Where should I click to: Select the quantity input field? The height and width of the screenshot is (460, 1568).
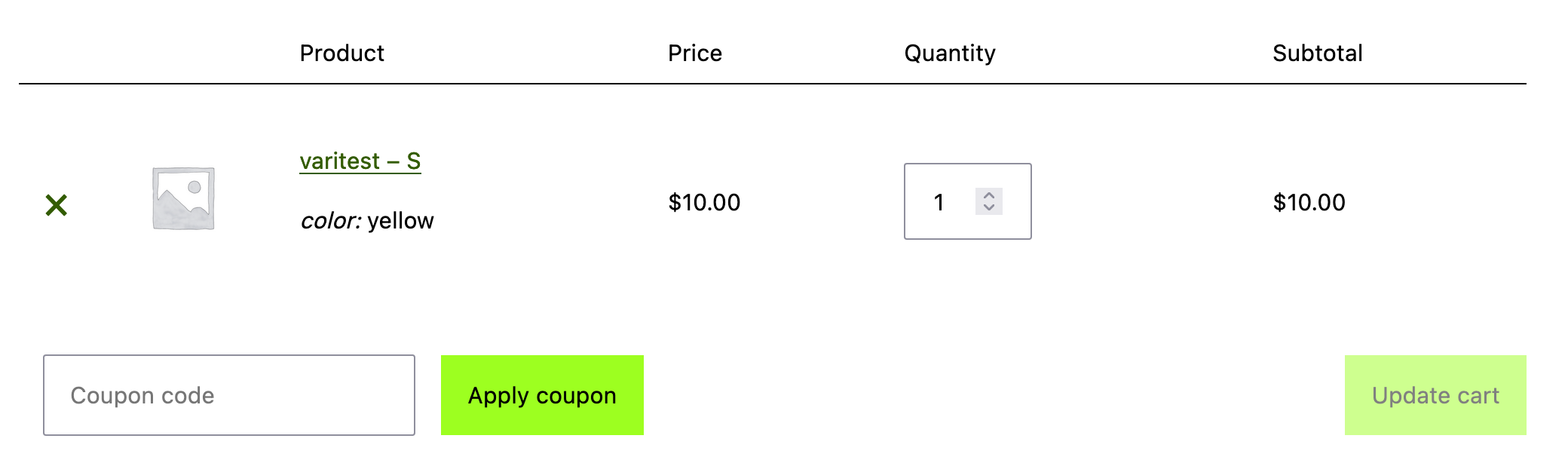pyautogui.click(x=939, y=202)
